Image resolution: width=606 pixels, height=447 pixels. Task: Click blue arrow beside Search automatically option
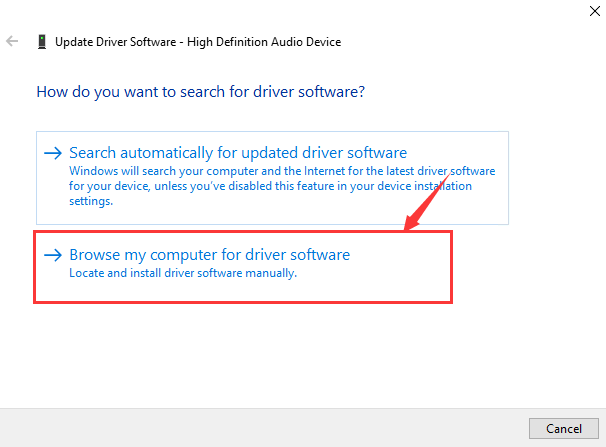point(53,153)
